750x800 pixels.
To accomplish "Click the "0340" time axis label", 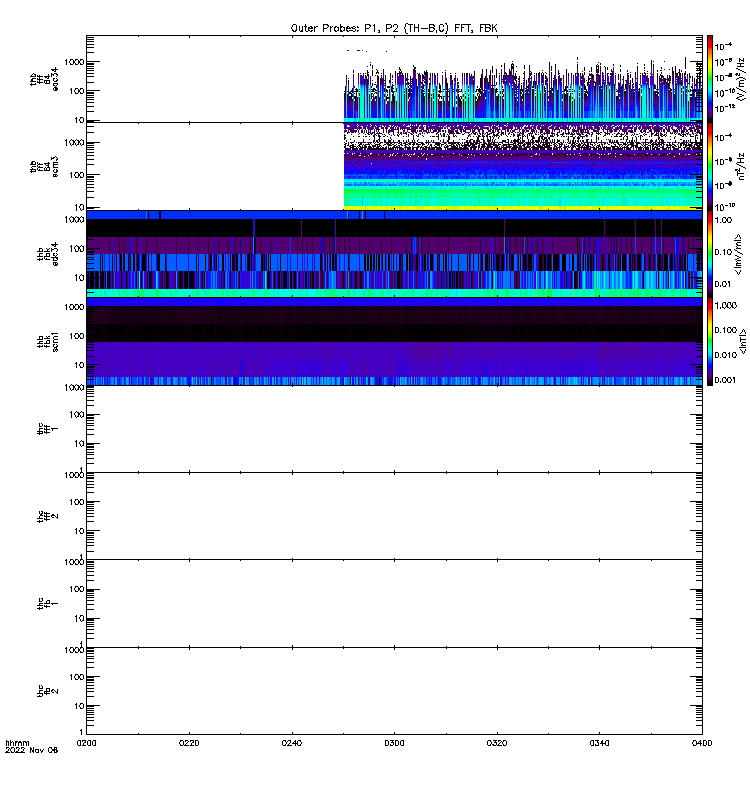I will click(x=599, y=743).
